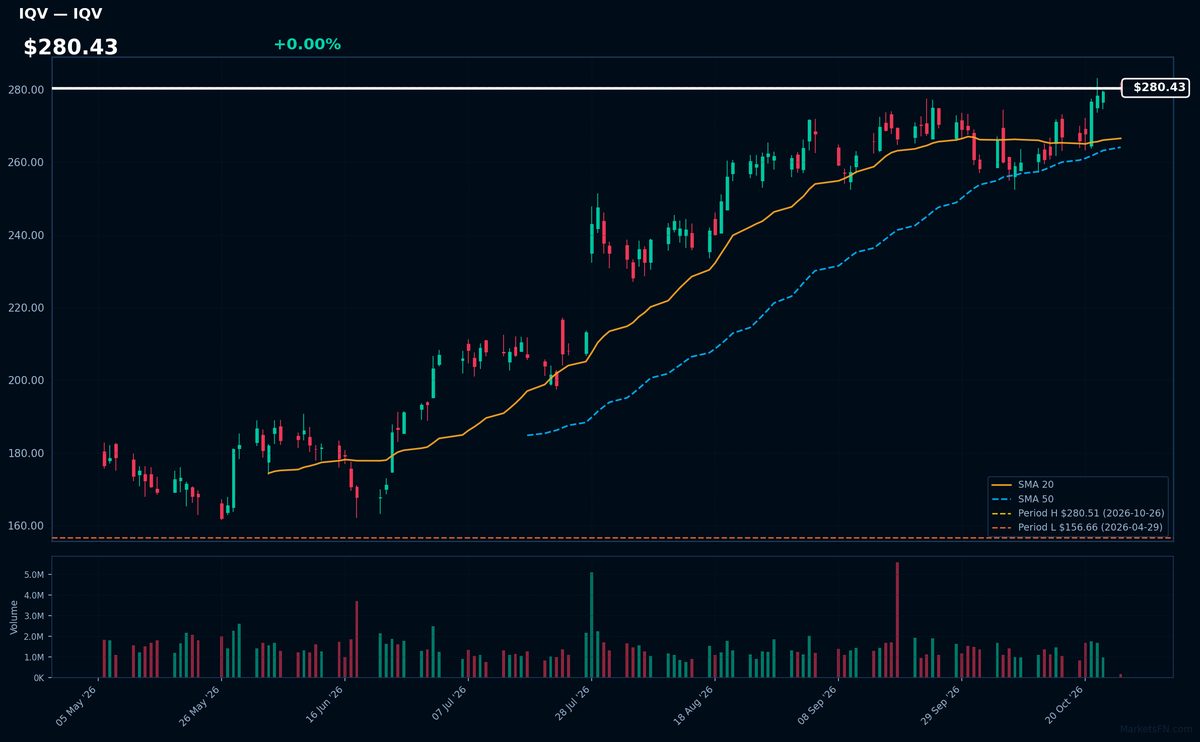Click the MarketsFN.com watermark
Image resolution: width=1200 pixels, height=742 pixels.
1155,730
